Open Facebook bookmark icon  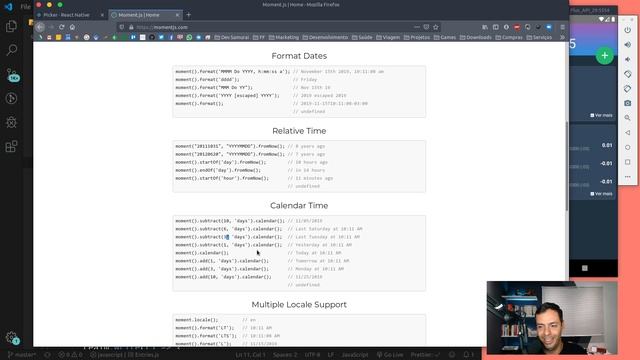171,37
